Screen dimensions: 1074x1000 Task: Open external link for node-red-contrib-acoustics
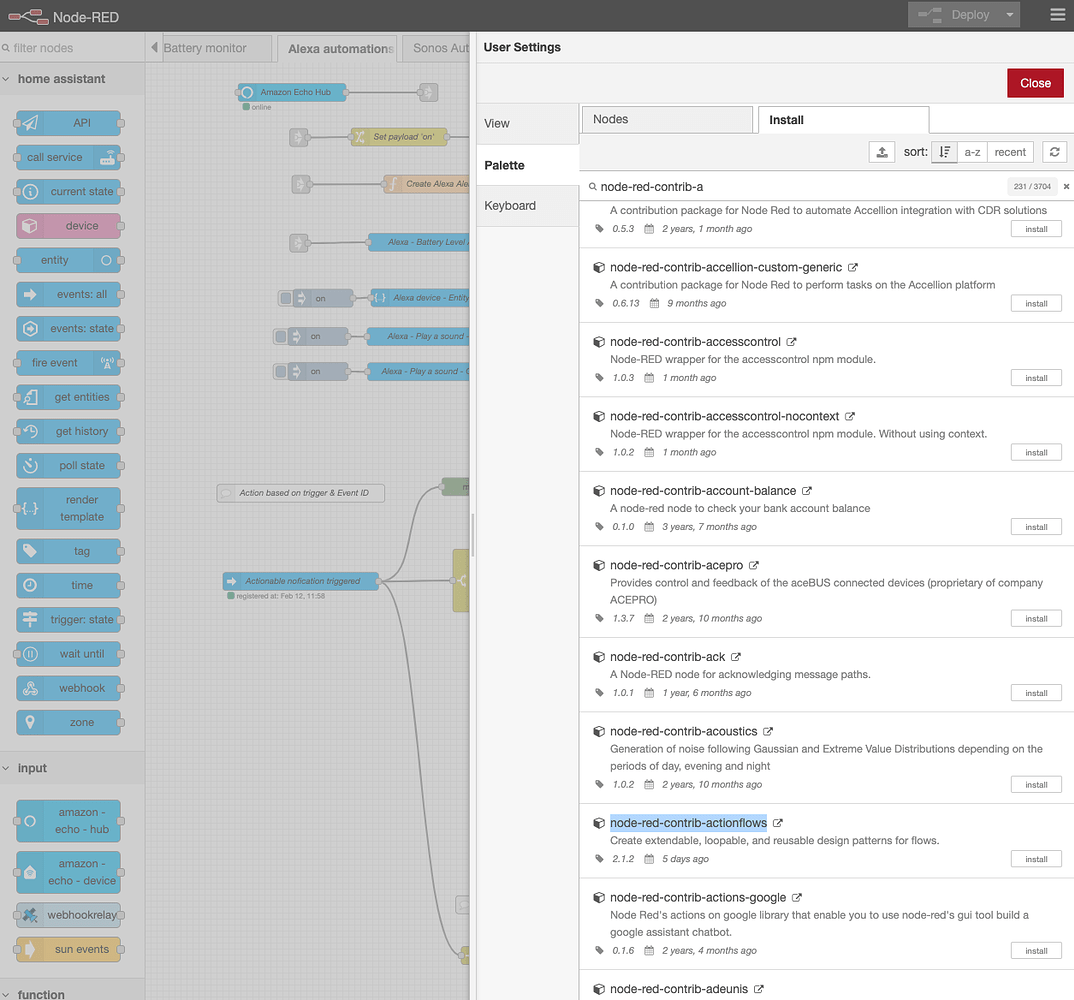[768, 732]
